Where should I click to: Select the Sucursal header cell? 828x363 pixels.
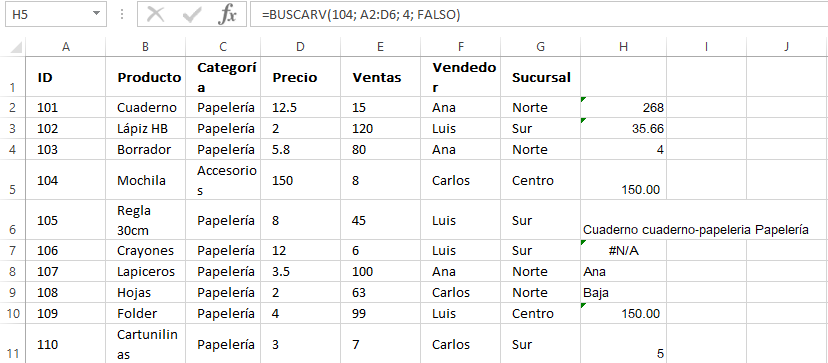point(540,77)
